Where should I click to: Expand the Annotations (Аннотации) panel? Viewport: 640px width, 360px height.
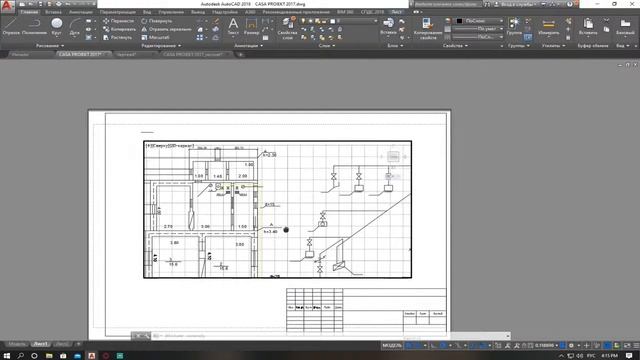249,46
